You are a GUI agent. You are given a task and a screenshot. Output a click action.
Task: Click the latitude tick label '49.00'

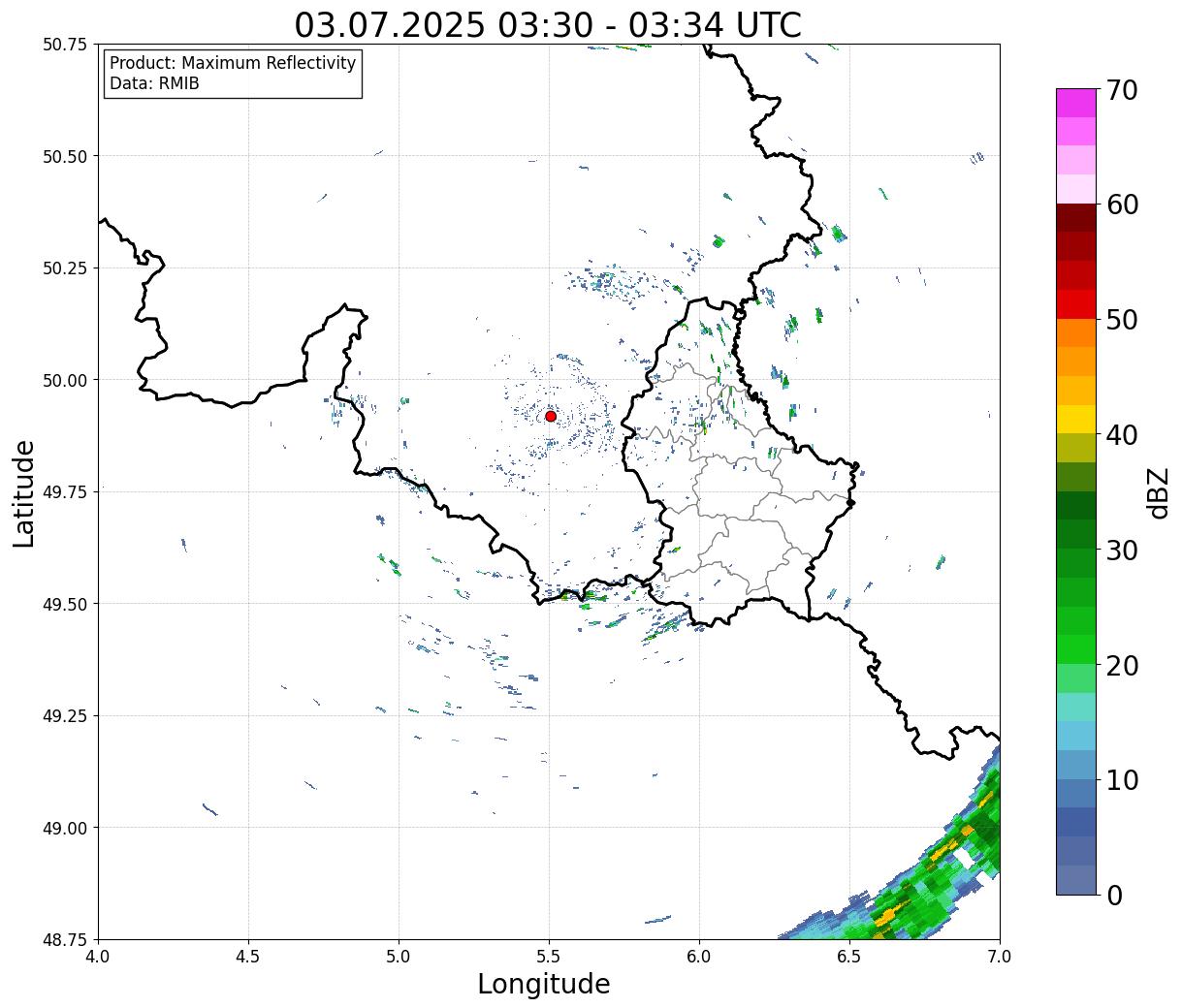coord(65,828)
